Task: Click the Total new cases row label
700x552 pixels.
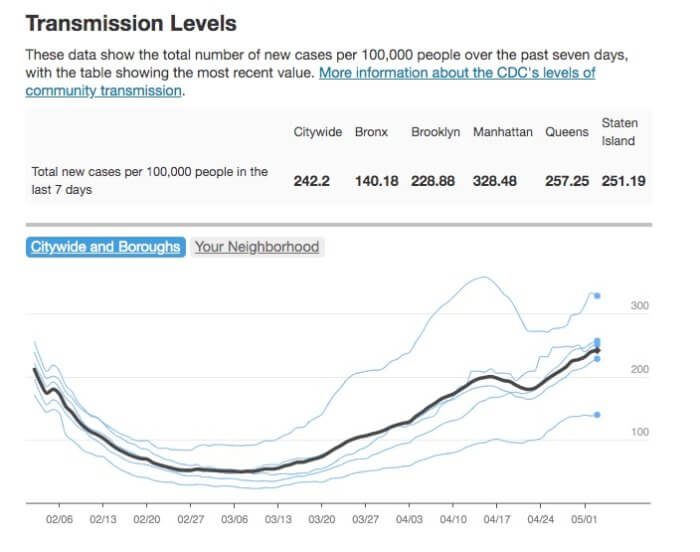Action: (x=150, y=181)
